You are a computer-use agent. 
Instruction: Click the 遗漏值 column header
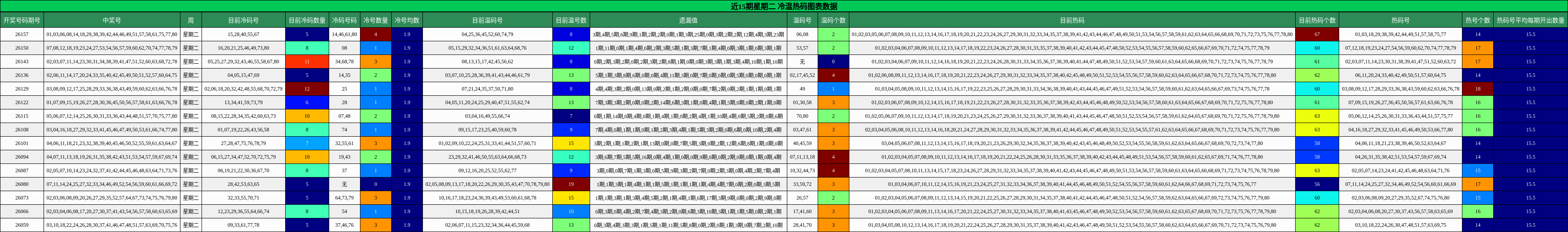[688, 20]
